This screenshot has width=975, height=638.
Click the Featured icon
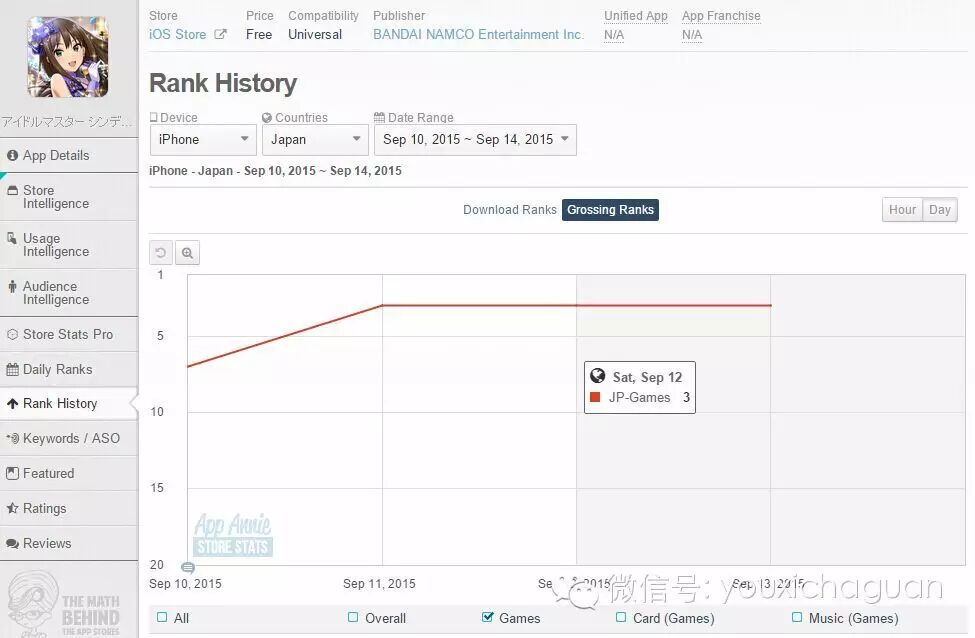point(12,473)
